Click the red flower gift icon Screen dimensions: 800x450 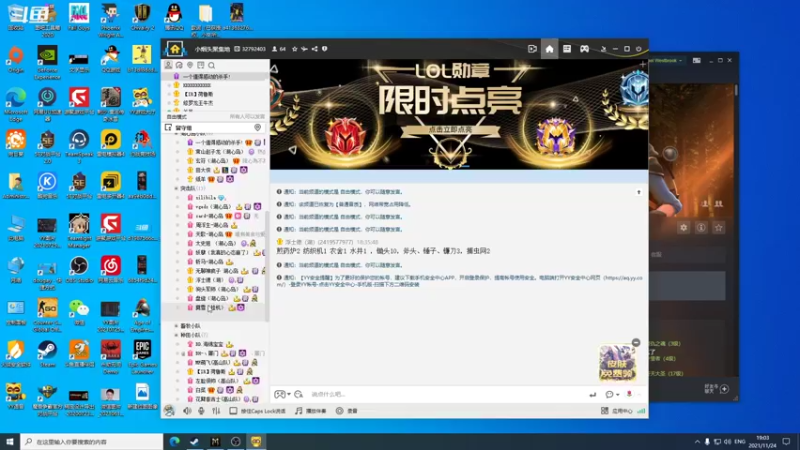[629, 394]
